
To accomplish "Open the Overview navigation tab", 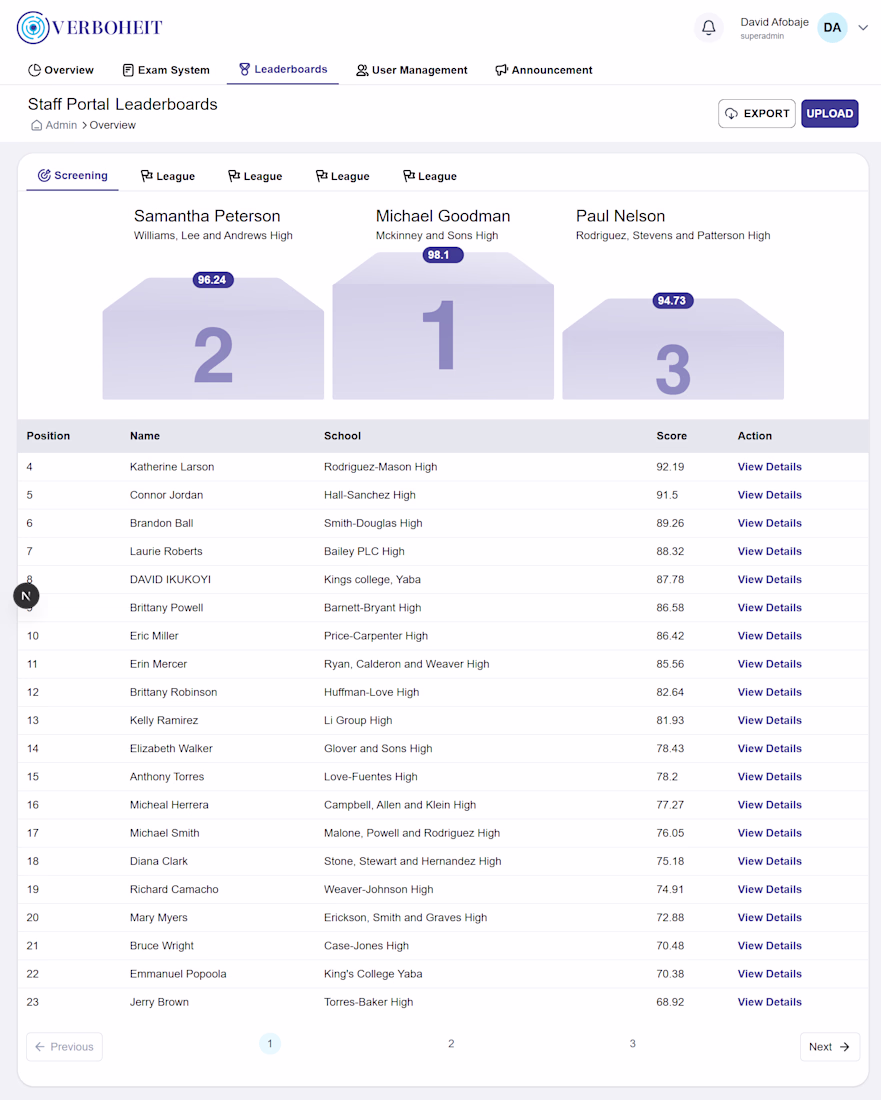I will [x=61, y=70].
